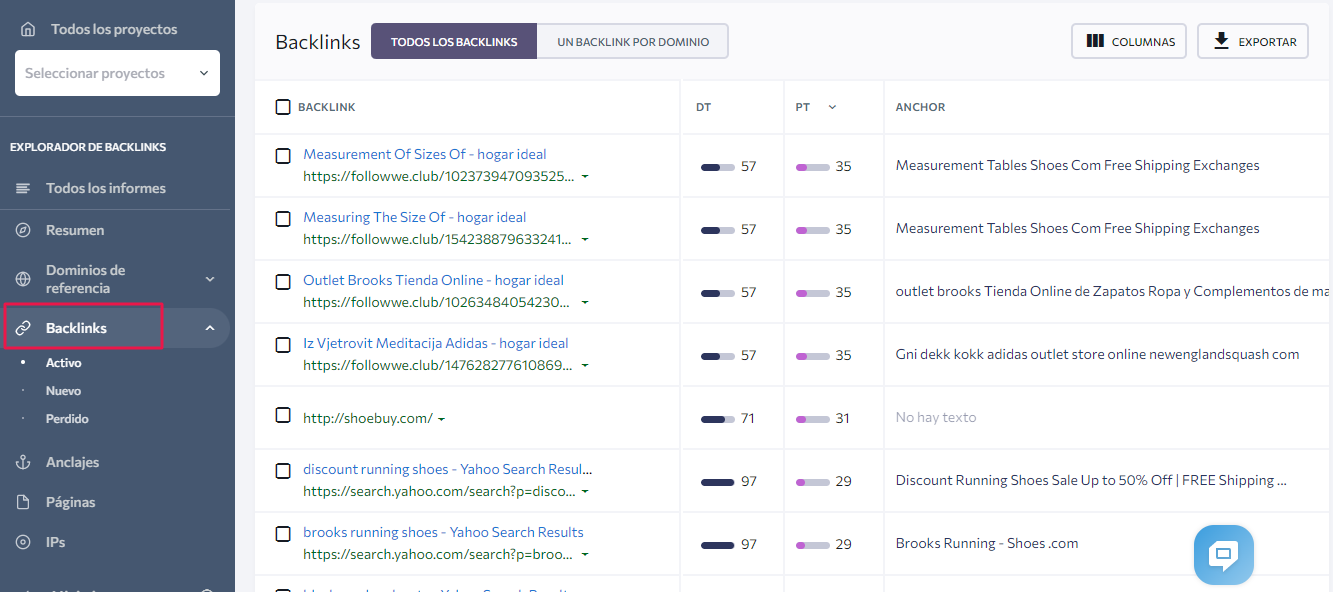Click the home icon beside Todos los proyectos
The height and width of the screenshot is (592, 1333).
pos(28,29)
